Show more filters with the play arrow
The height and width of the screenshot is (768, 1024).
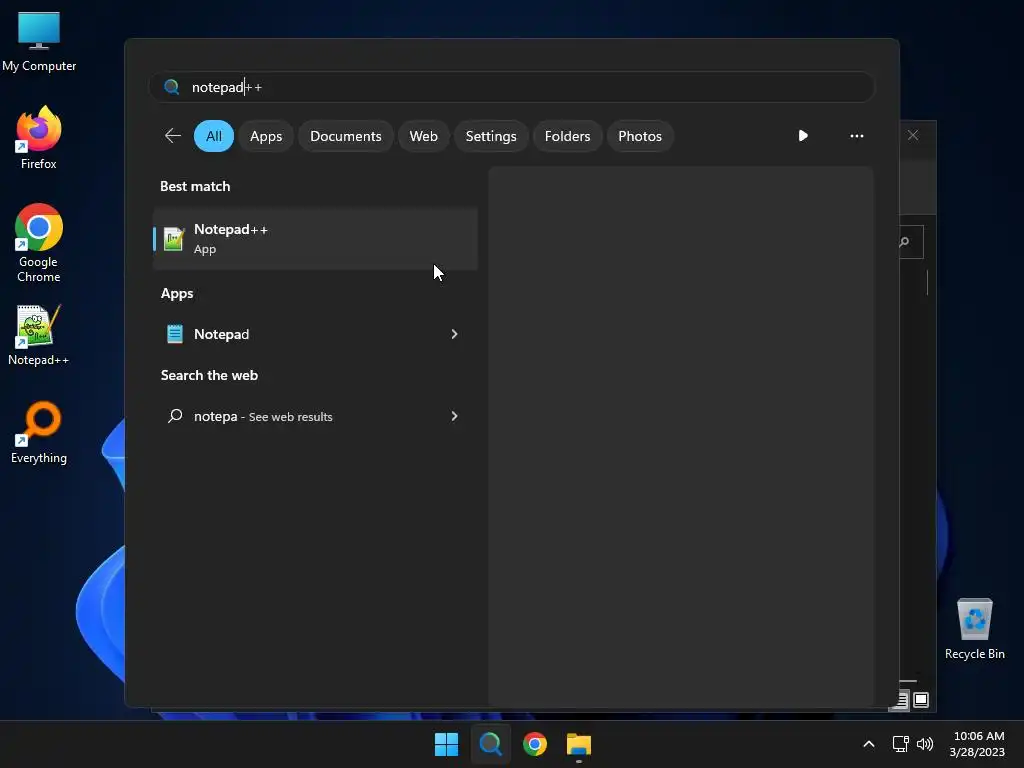(803, 136)
